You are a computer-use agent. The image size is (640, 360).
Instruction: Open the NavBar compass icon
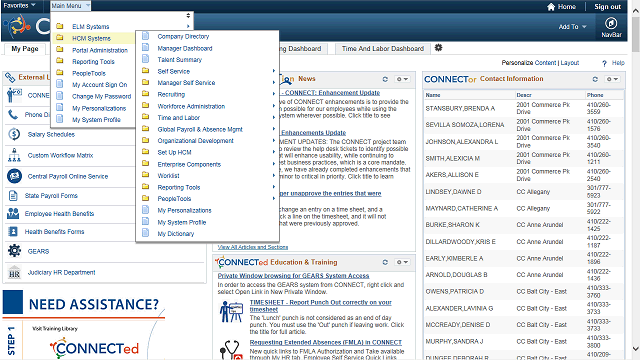click(x=611, y=23)
